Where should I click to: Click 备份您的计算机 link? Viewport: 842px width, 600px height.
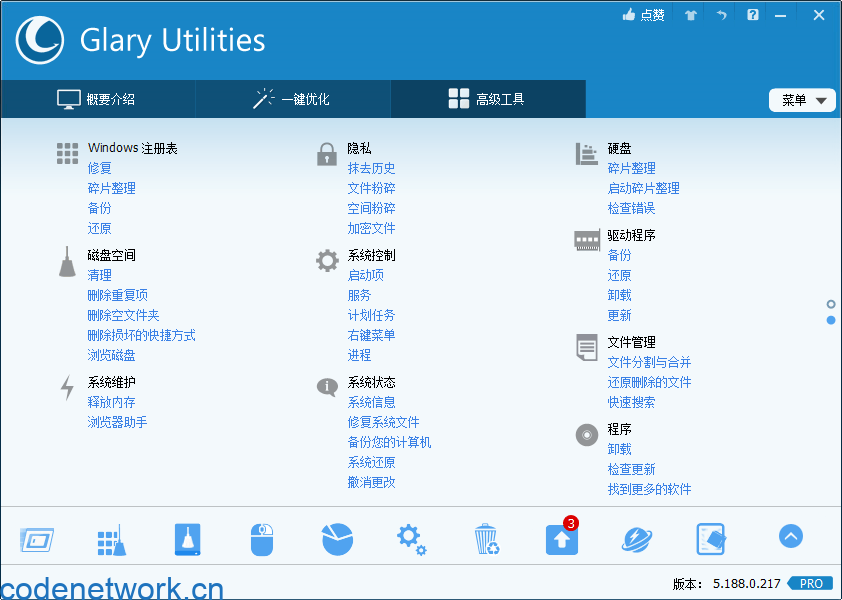tap(389, 442)
